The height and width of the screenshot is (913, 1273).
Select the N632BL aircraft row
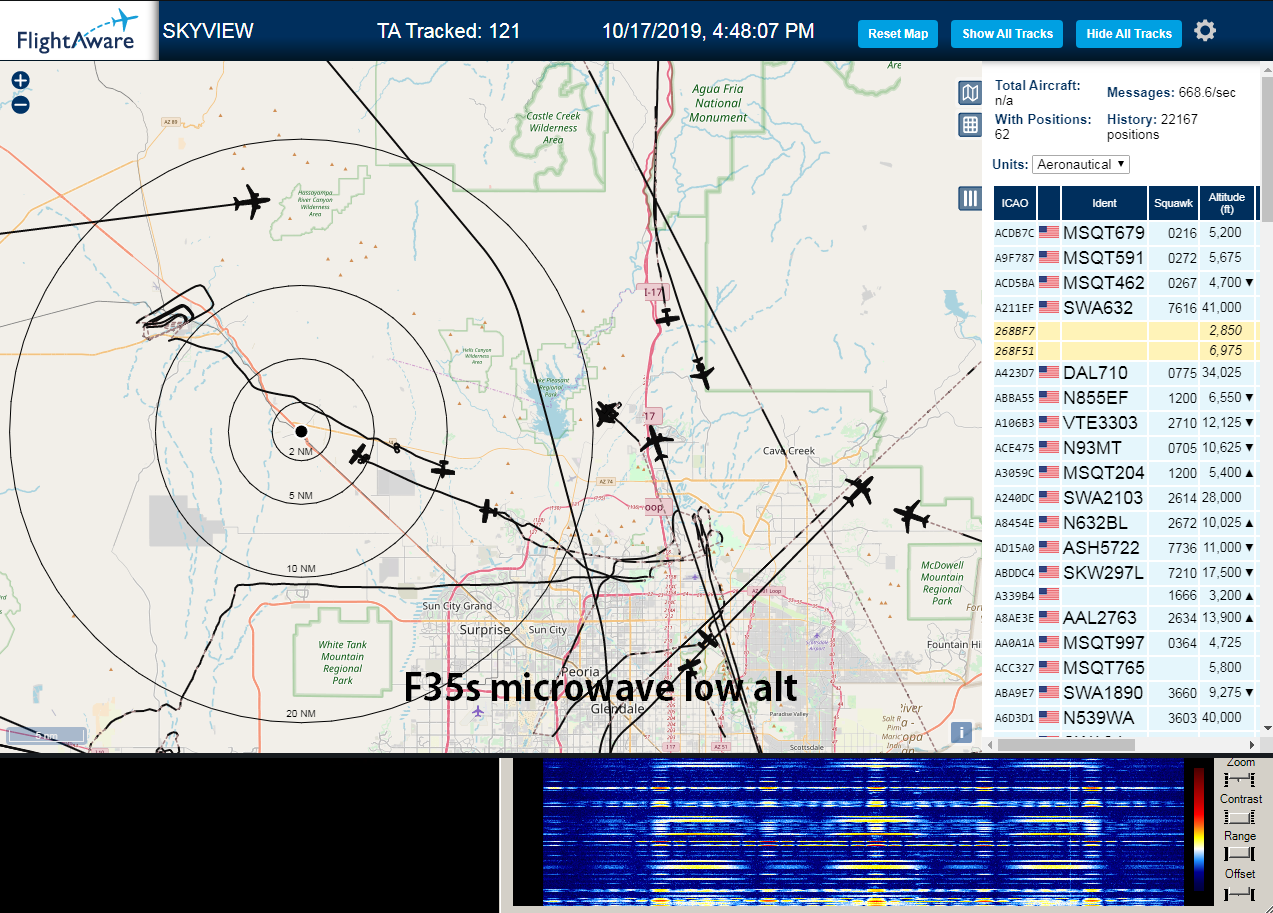click(1126, 522)
